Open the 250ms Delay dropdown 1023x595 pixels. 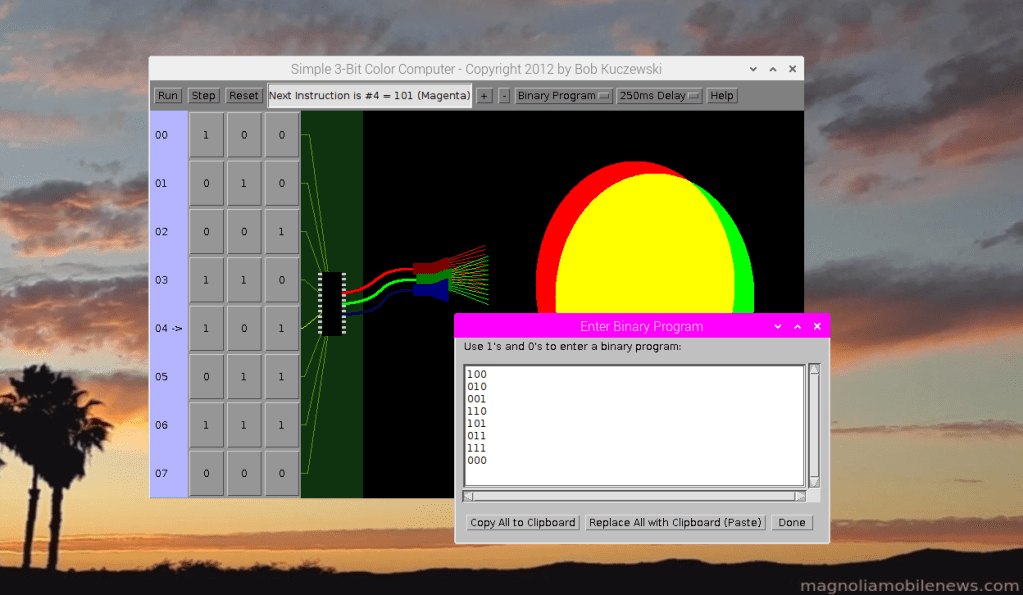659,96
